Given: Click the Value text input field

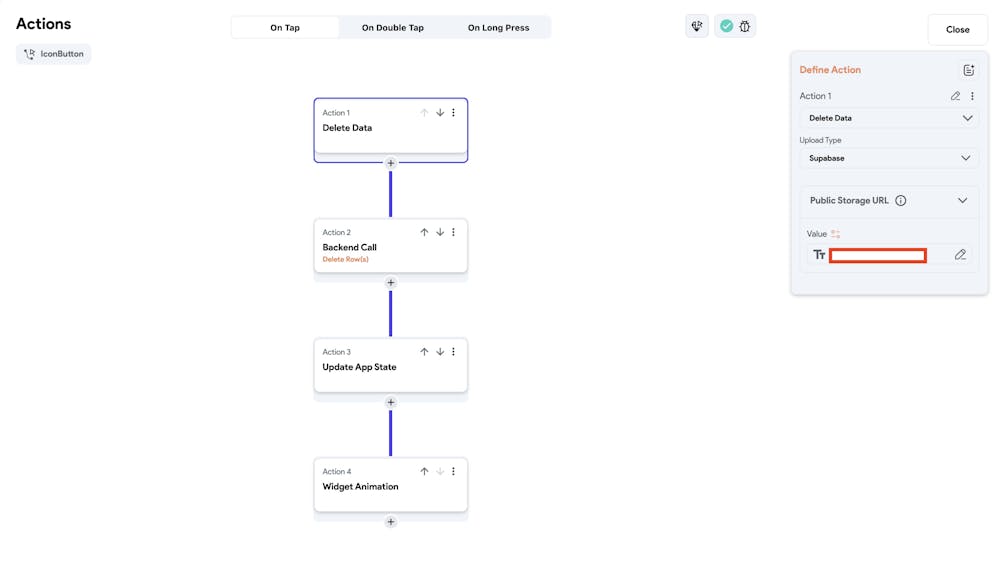Looking at the screenshot, I should 878,255.
